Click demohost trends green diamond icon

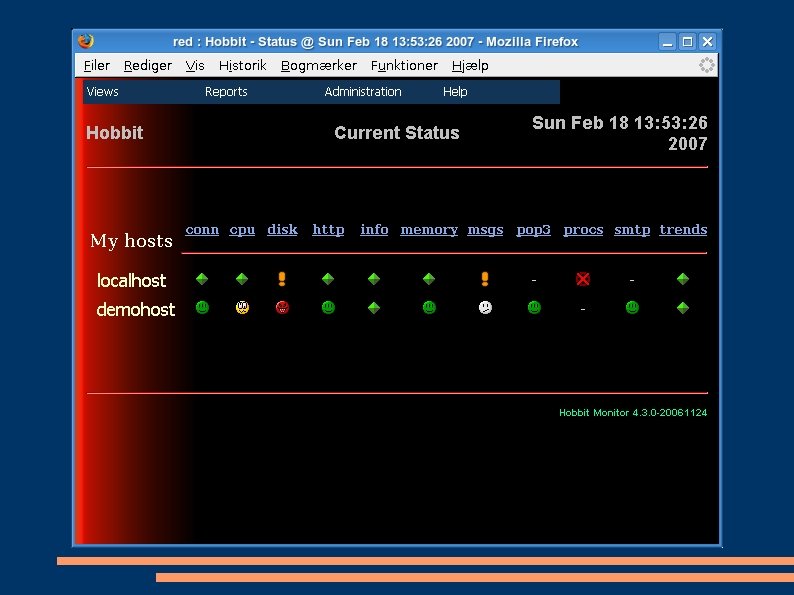(x=683, y=308)
